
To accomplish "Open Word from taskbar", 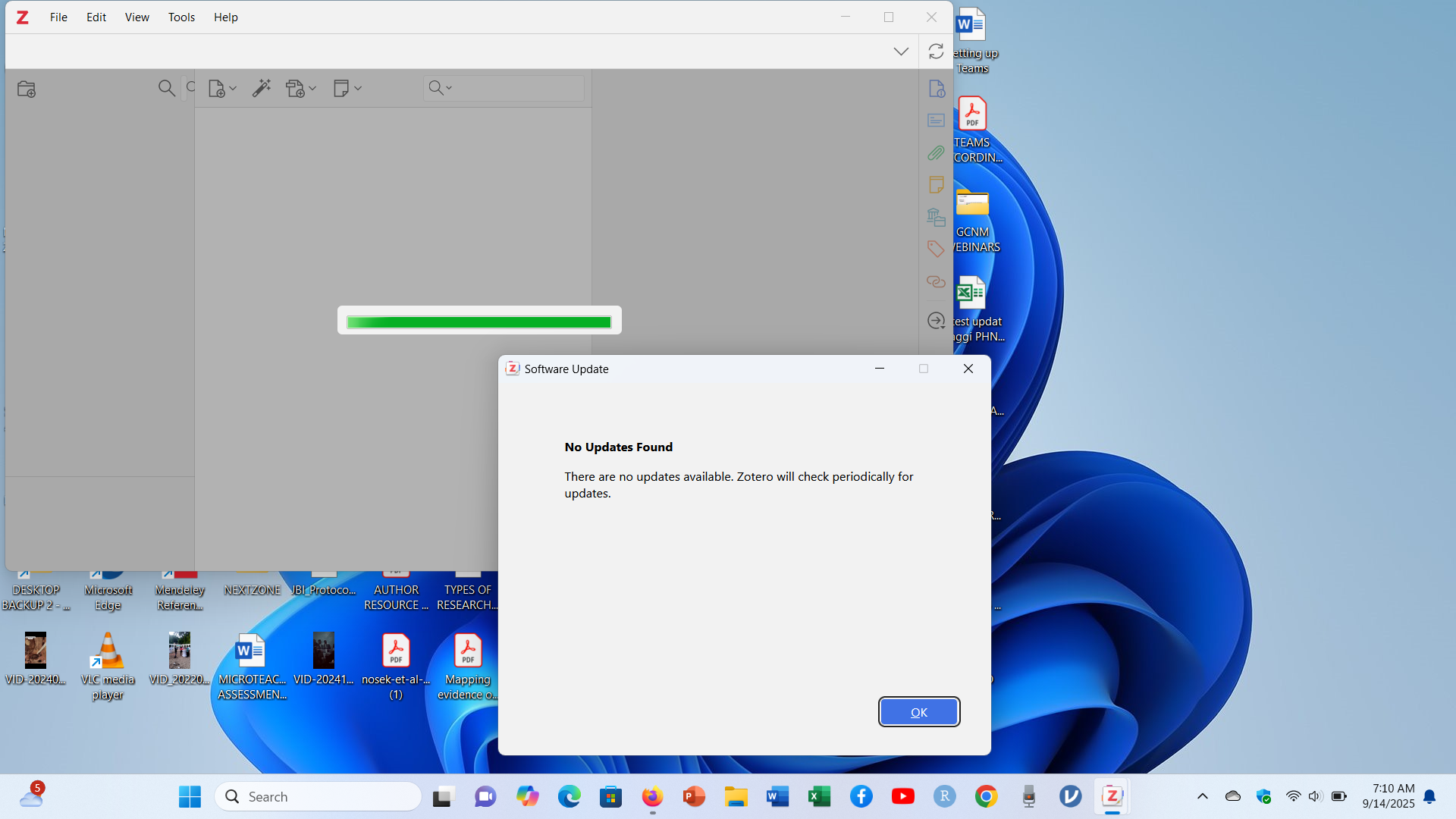I will coord(777,796).
